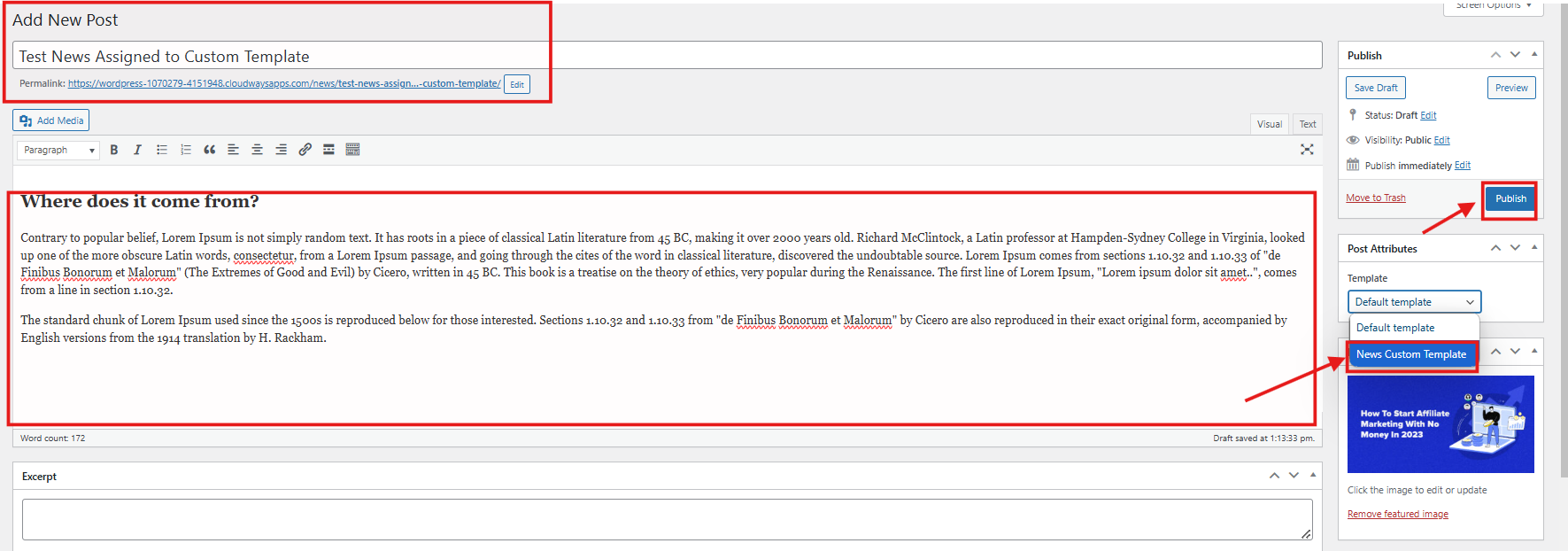This screenshot has width=1568, height=551.
Task: Click into the post title field
Action: tap(668, 56)
